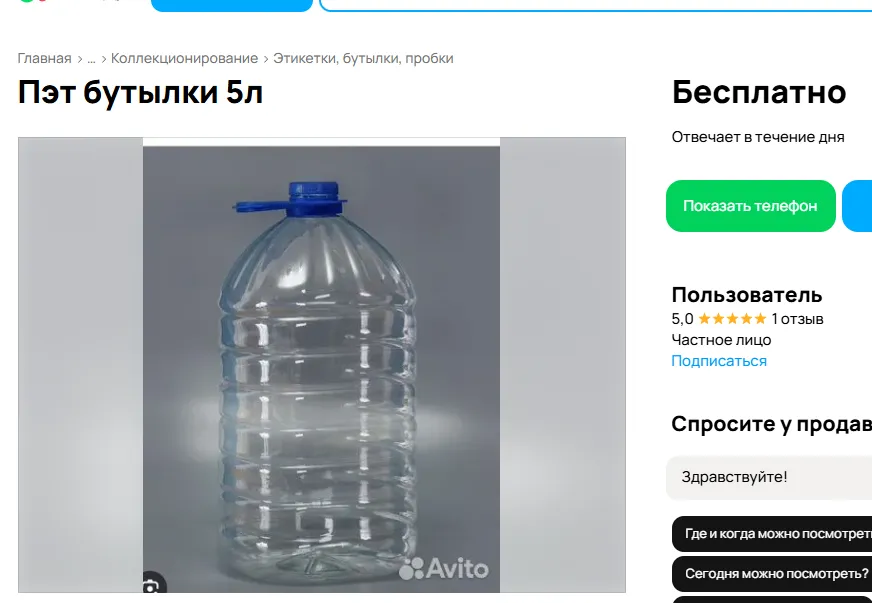Open Этикетки, бутылки, пробки breadcrumb
The image size is (872, 603).
coord(363,58)
